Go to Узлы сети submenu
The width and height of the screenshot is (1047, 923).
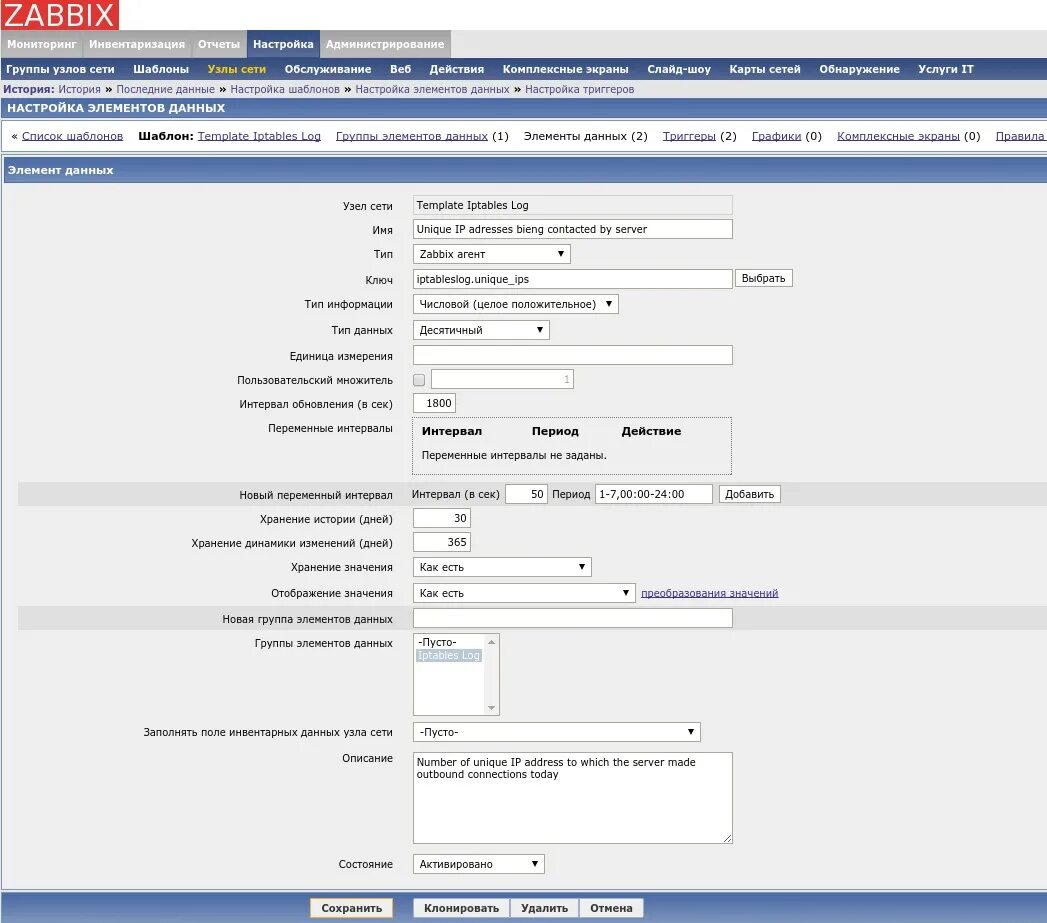point(236,69)
